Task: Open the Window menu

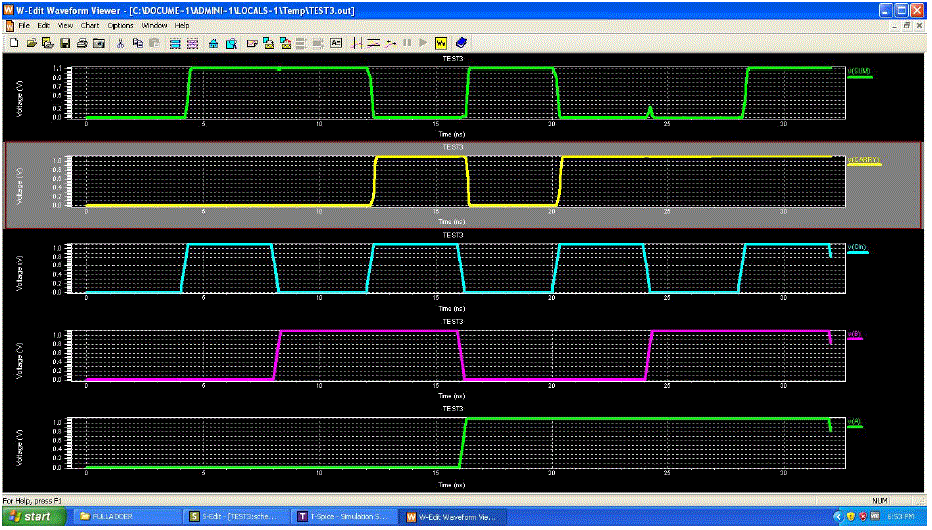Action: tap(154, 24)
